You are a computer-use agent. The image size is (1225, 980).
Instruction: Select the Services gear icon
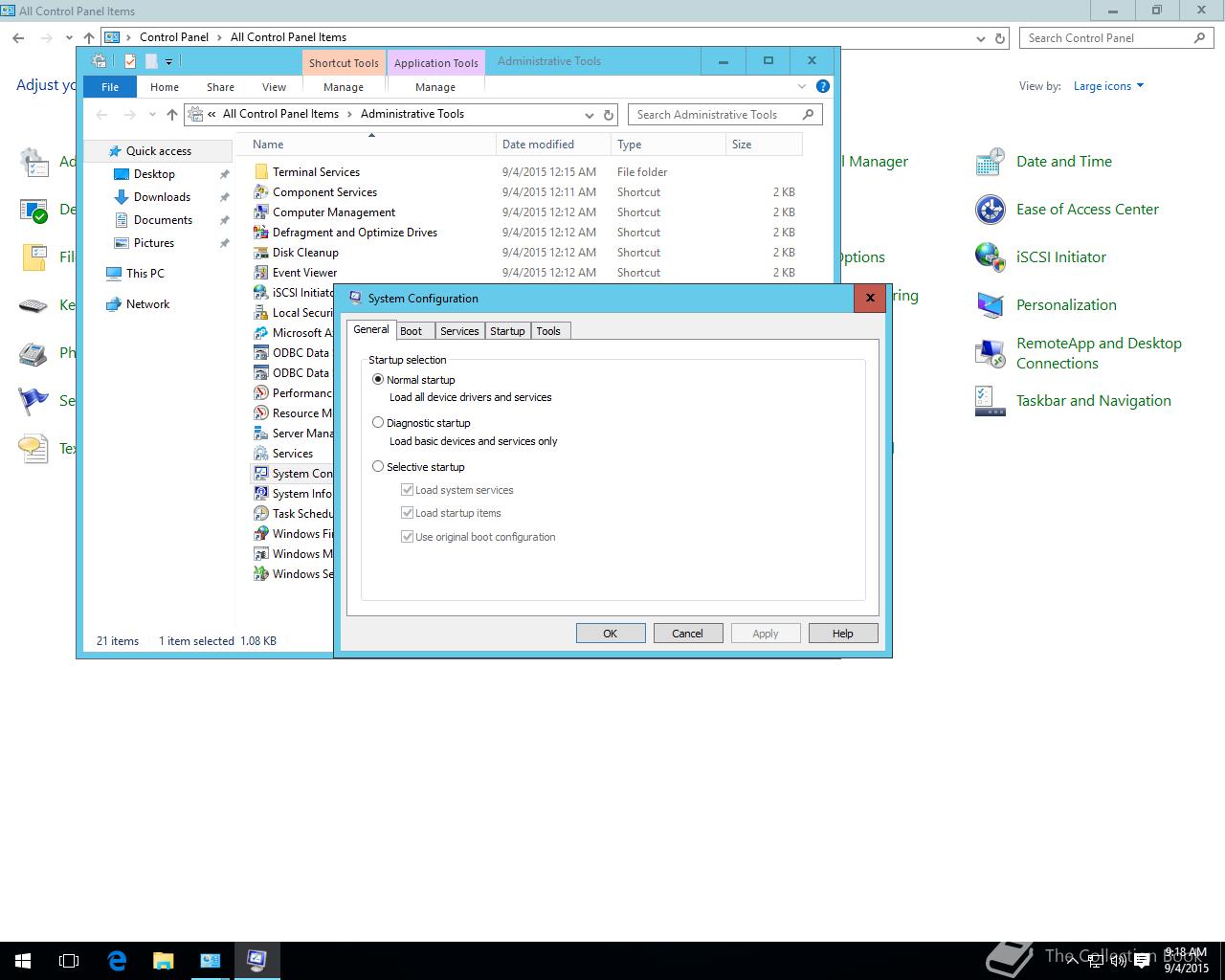[x=260, y=454]
